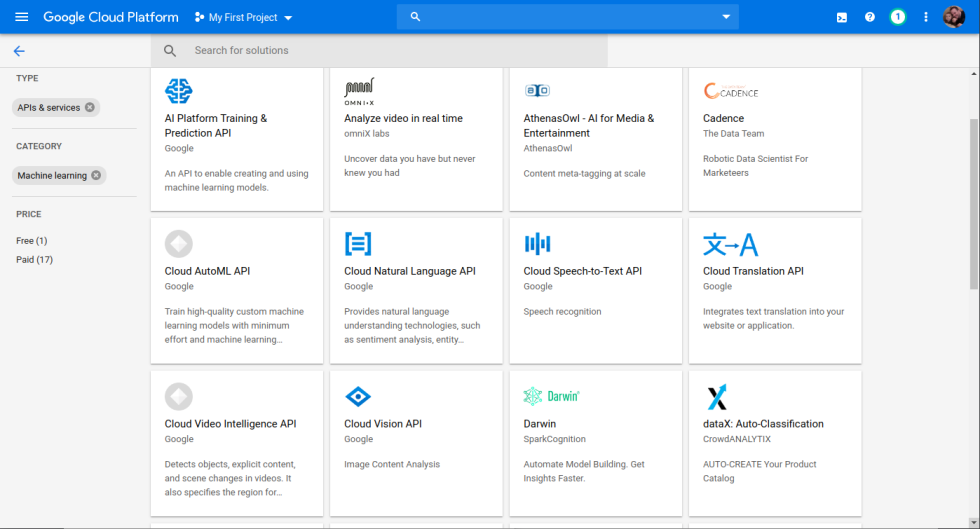Expand the My First Project selector
980x529 pixels.
[x=244, y=18]
